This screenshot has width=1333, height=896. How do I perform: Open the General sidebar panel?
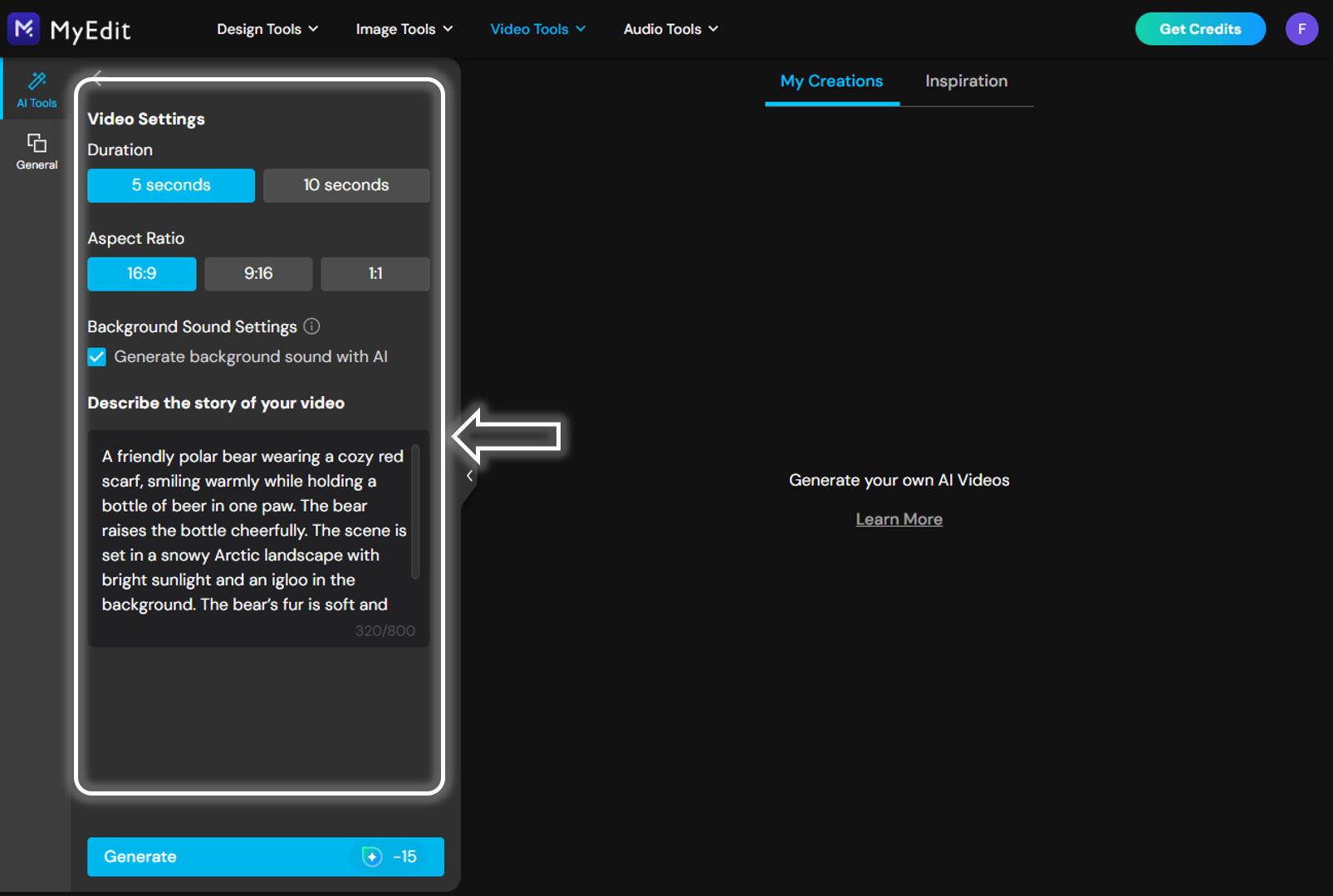[37, 151]
